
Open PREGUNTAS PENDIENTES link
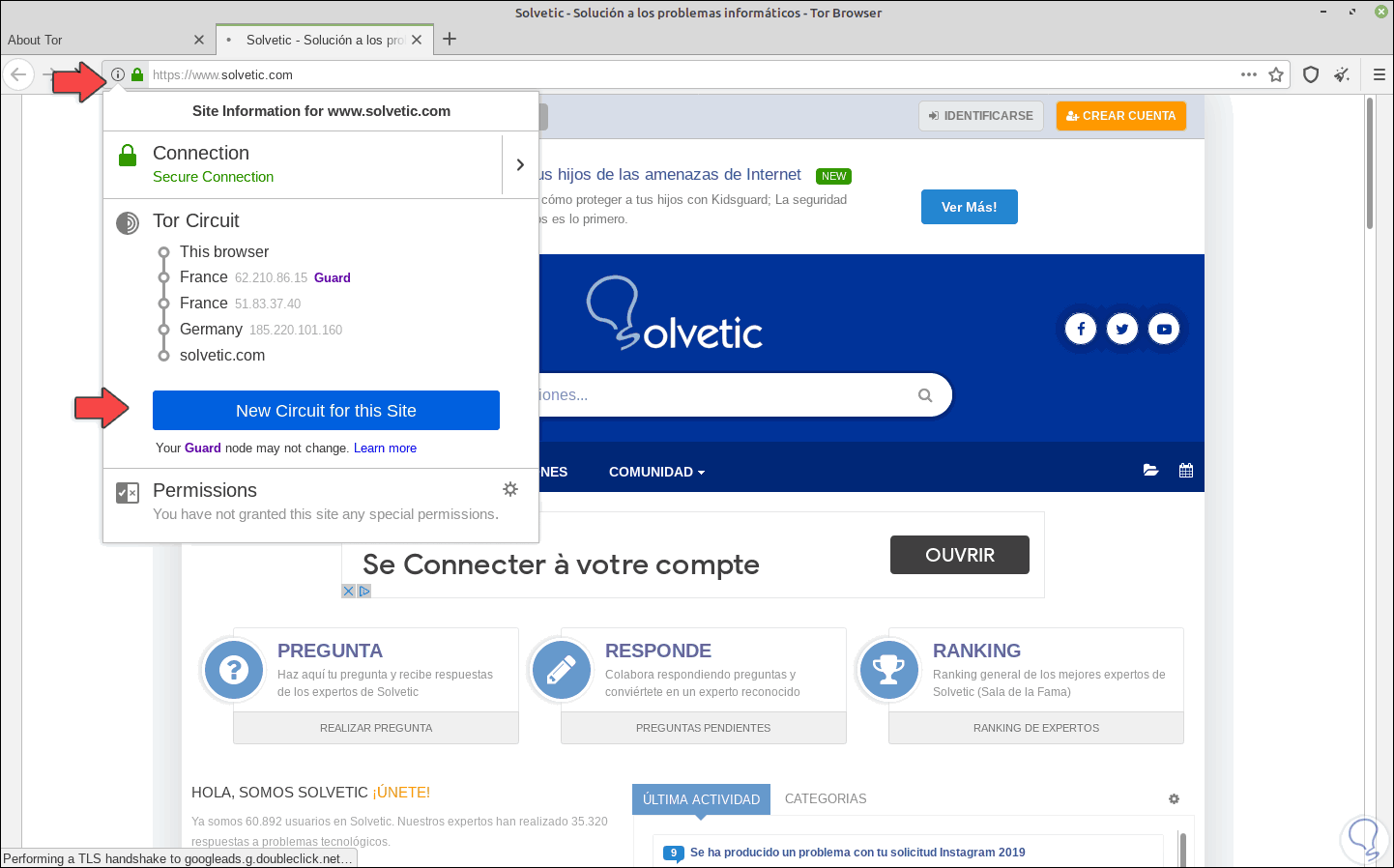tap(704, 728)
